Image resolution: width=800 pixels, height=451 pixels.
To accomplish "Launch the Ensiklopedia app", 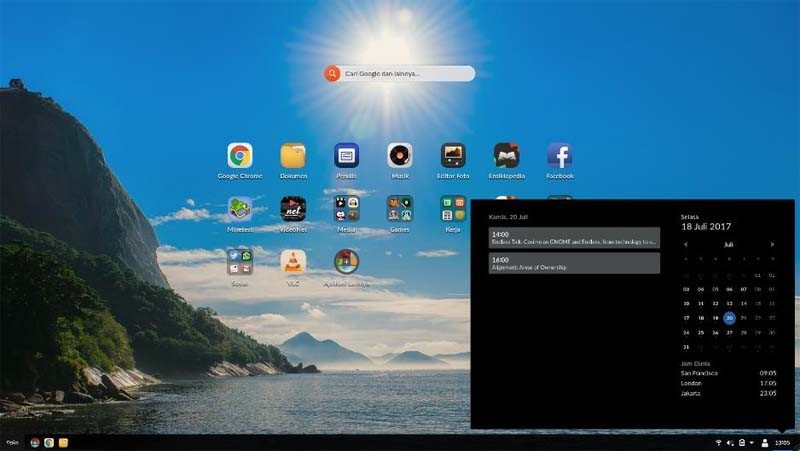I will click(506, 156).
